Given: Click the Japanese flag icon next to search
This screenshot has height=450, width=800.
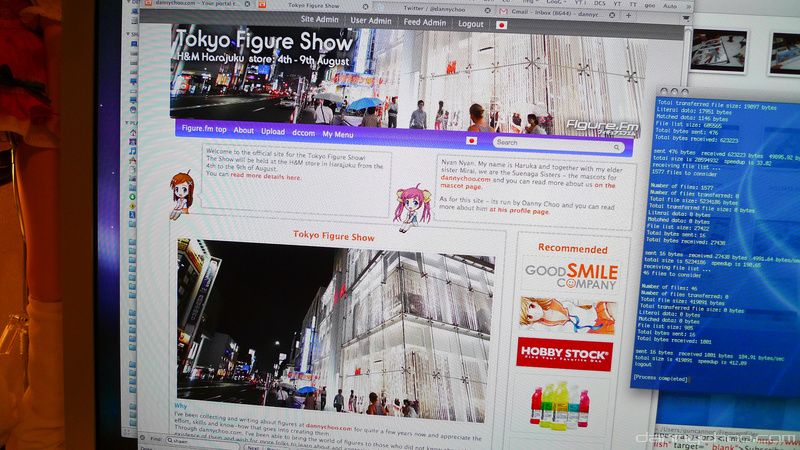Looking at the screenshot, I should (471, 141).
